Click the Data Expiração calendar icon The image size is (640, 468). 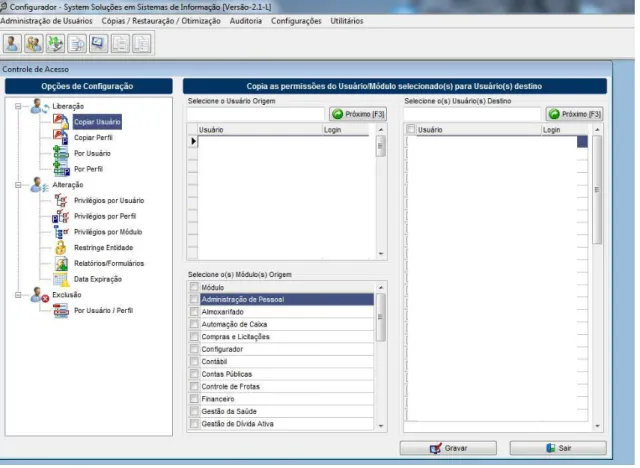61,279
